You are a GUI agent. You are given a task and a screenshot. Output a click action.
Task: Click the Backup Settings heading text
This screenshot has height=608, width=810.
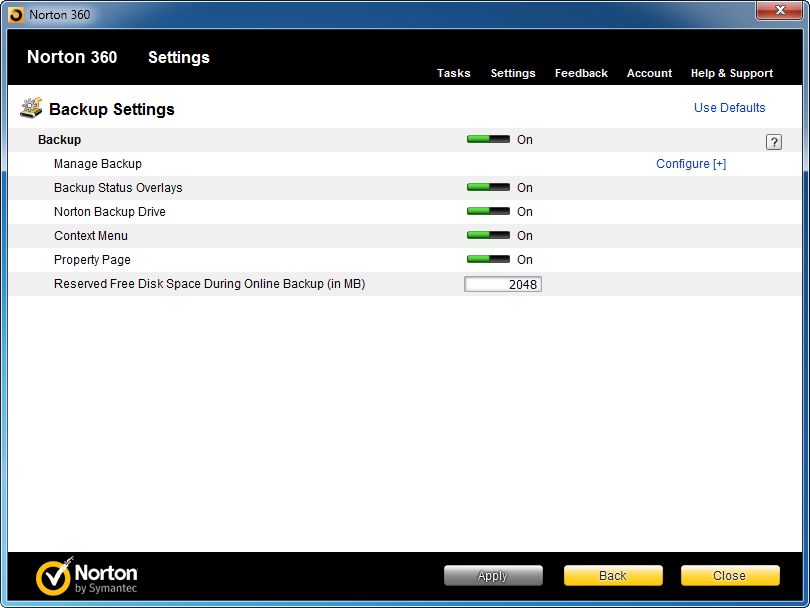click(x=112, y=110)
